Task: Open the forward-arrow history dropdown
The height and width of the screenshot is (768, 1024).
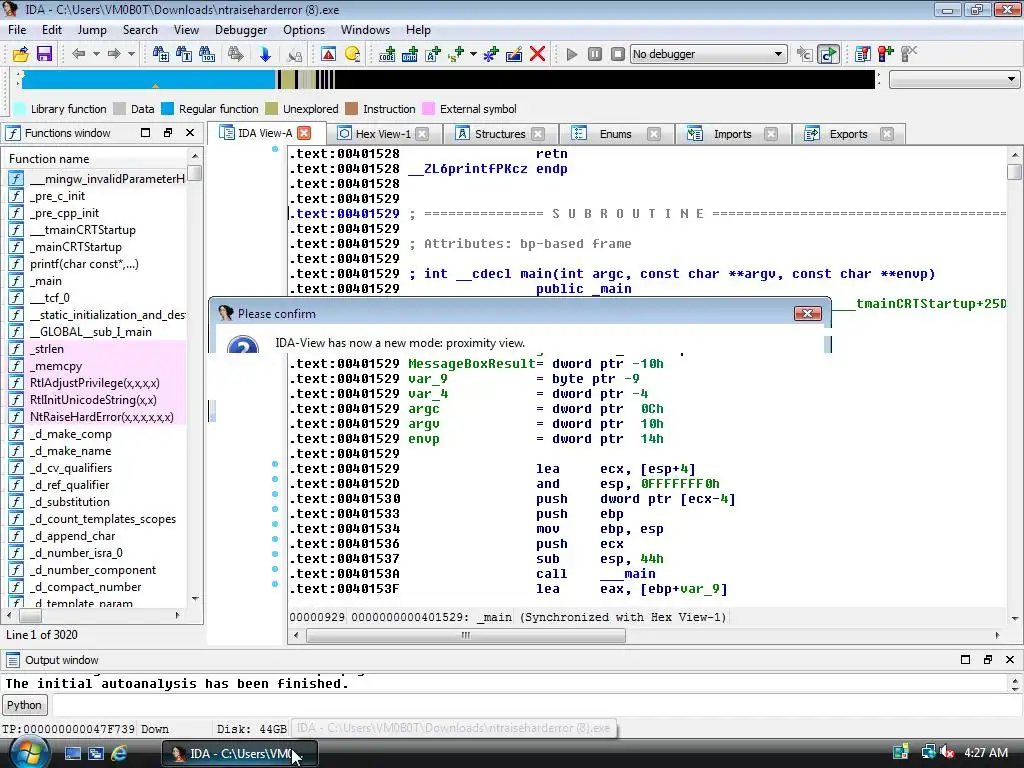Action: (131, 54)
